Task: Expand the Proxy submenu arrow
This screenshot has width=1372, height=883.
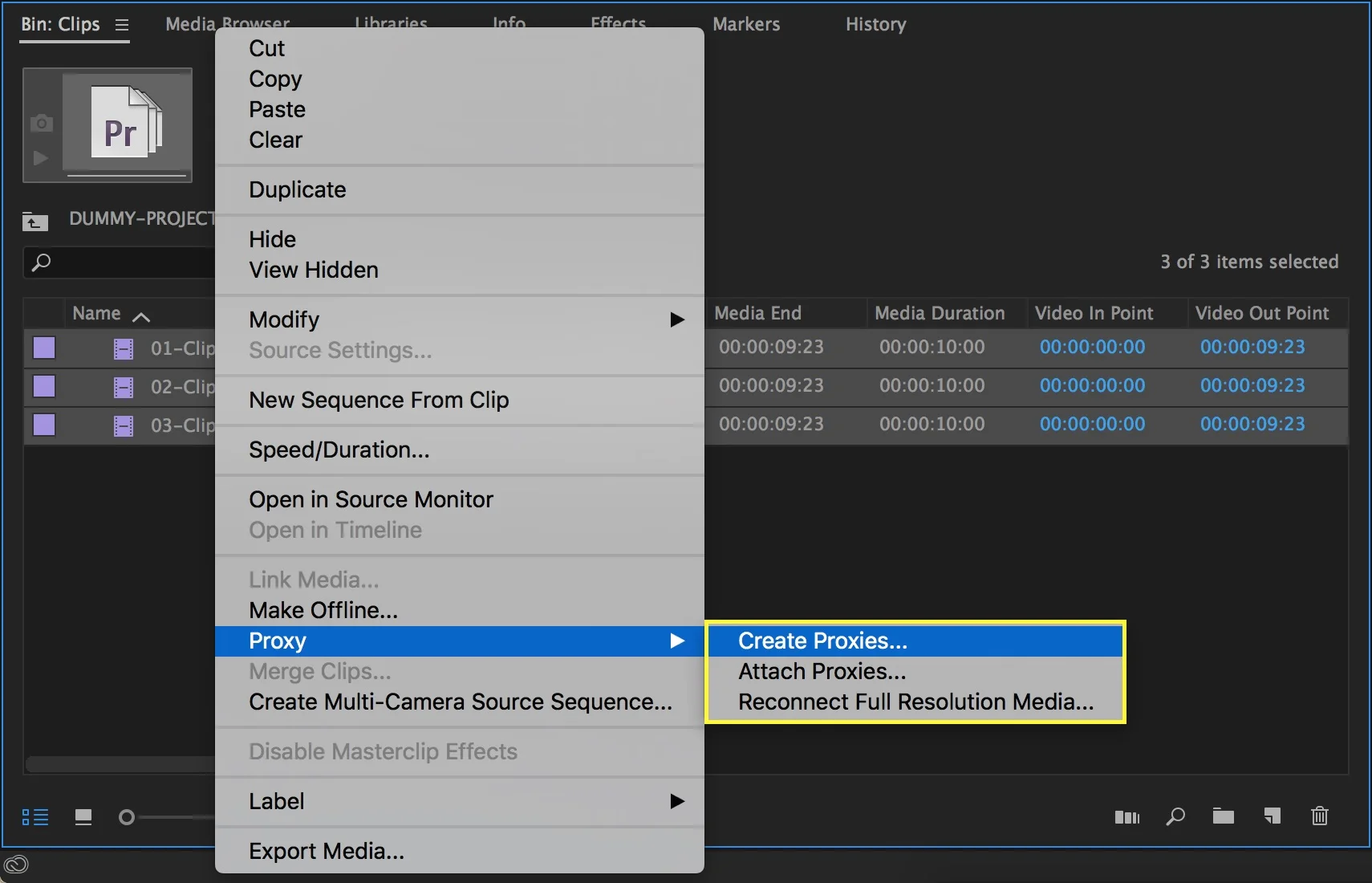Action: click(678, 641)
